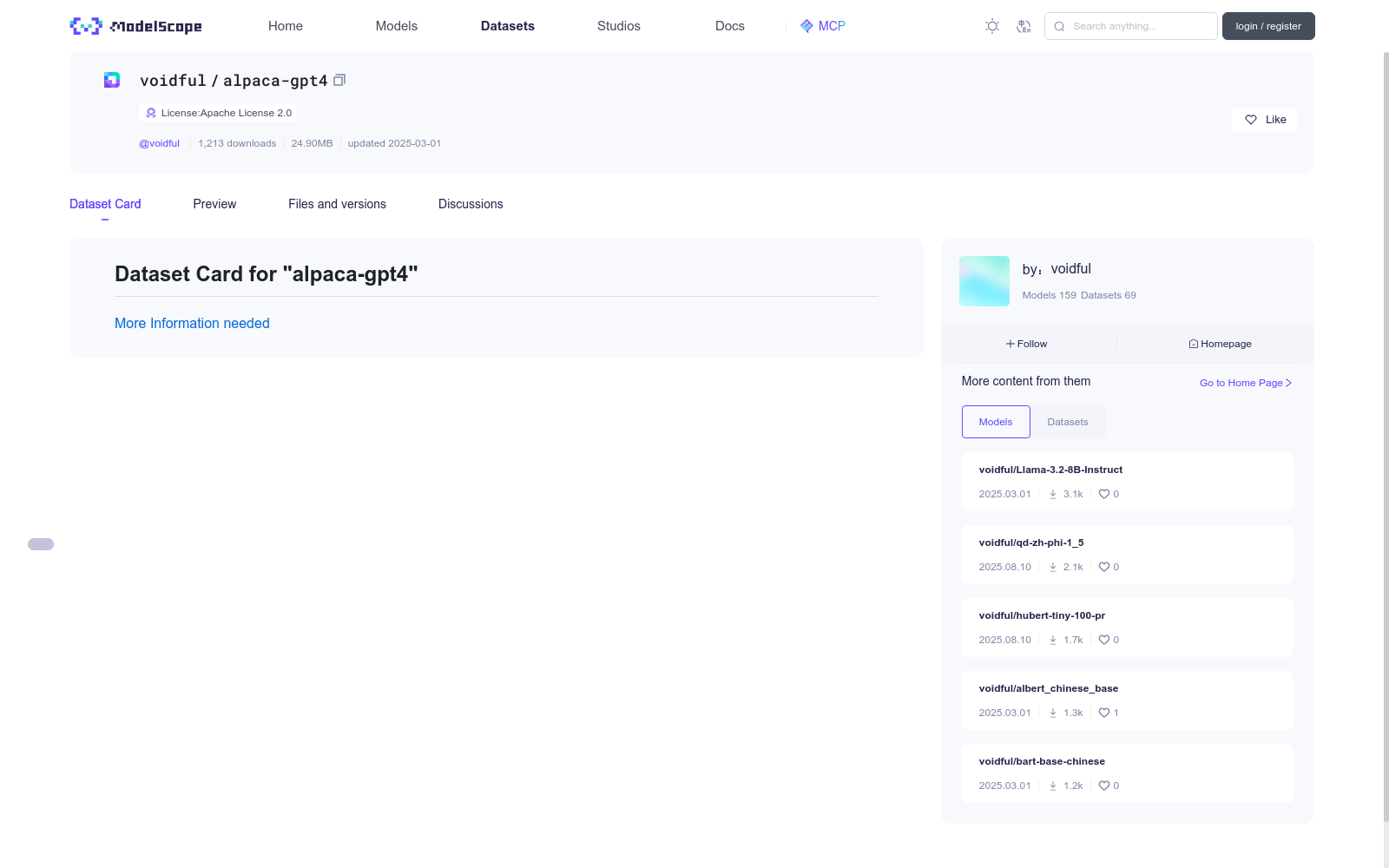Open the Models navigation item
Viewport: 1389px width, 868px height.
[397, 26]
